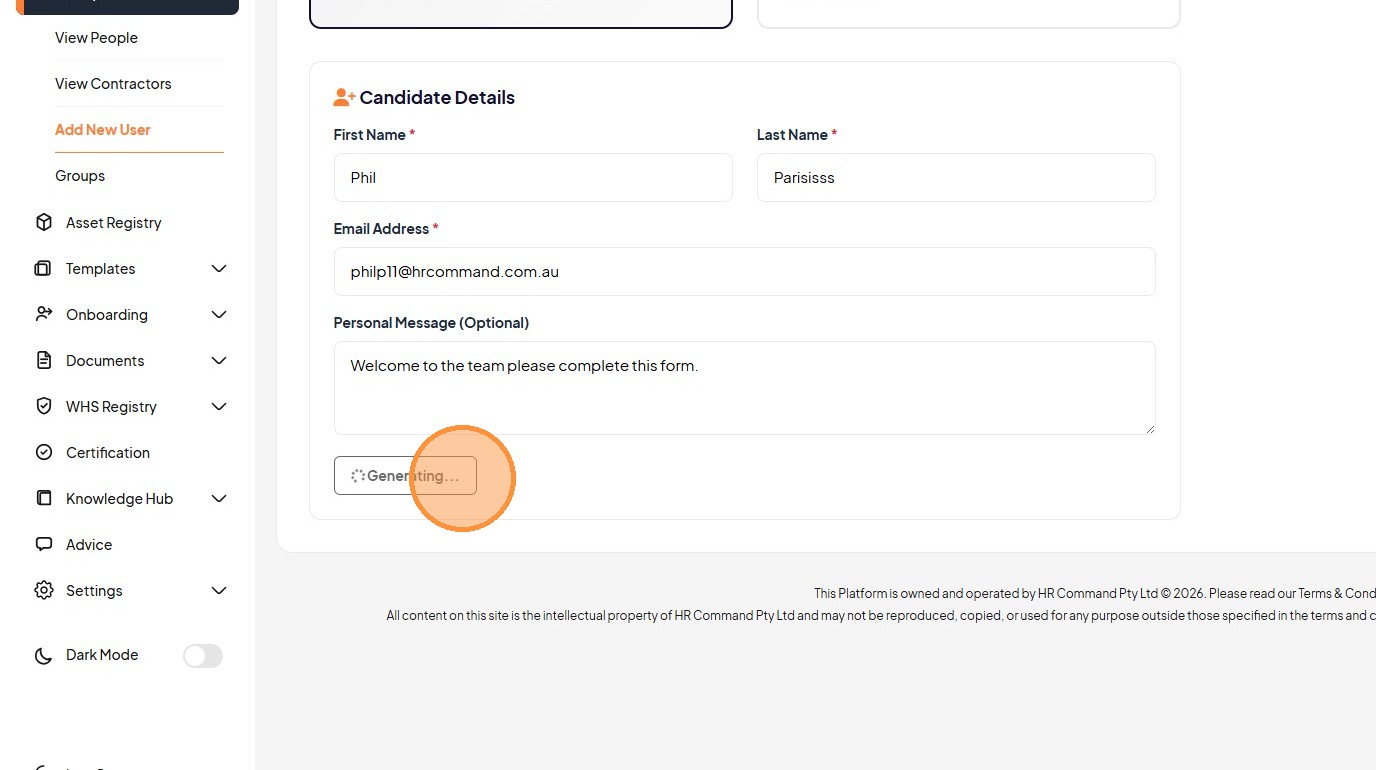
Task: Click the Certification checkmark badge icon
Action: (44, 452)
